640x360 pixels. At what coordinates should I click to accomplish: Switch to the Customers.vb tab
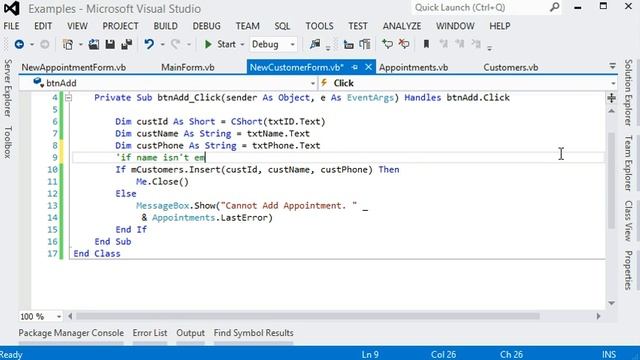511,67
